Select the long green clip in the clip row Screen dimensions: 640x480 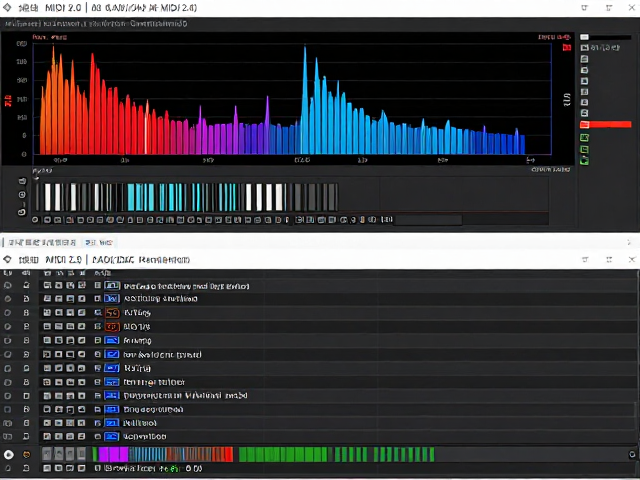click(283, 454)
